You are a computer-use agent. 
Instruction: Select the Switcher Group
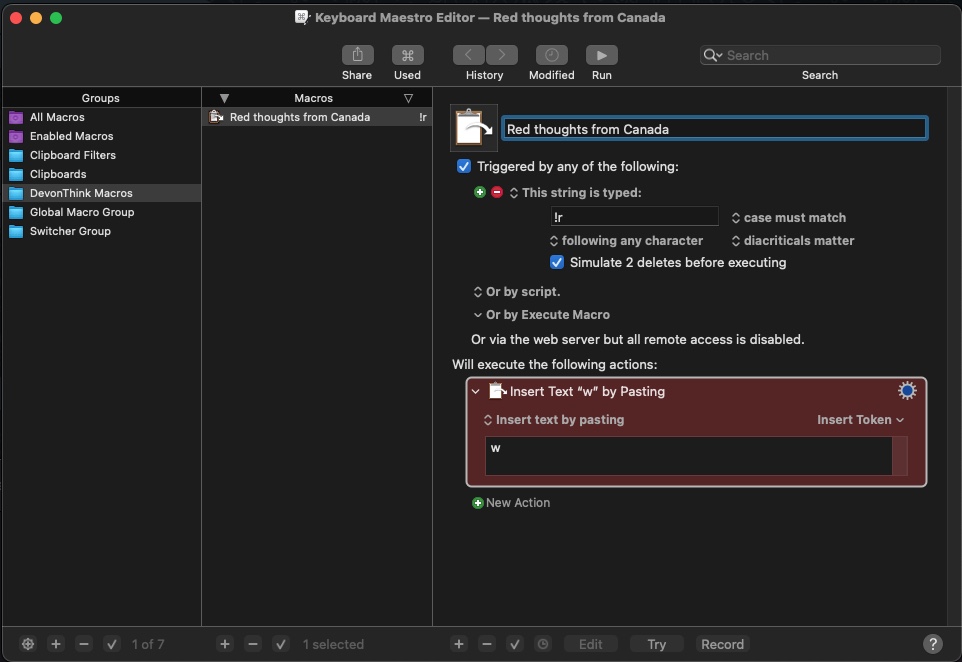coord(101,231)
